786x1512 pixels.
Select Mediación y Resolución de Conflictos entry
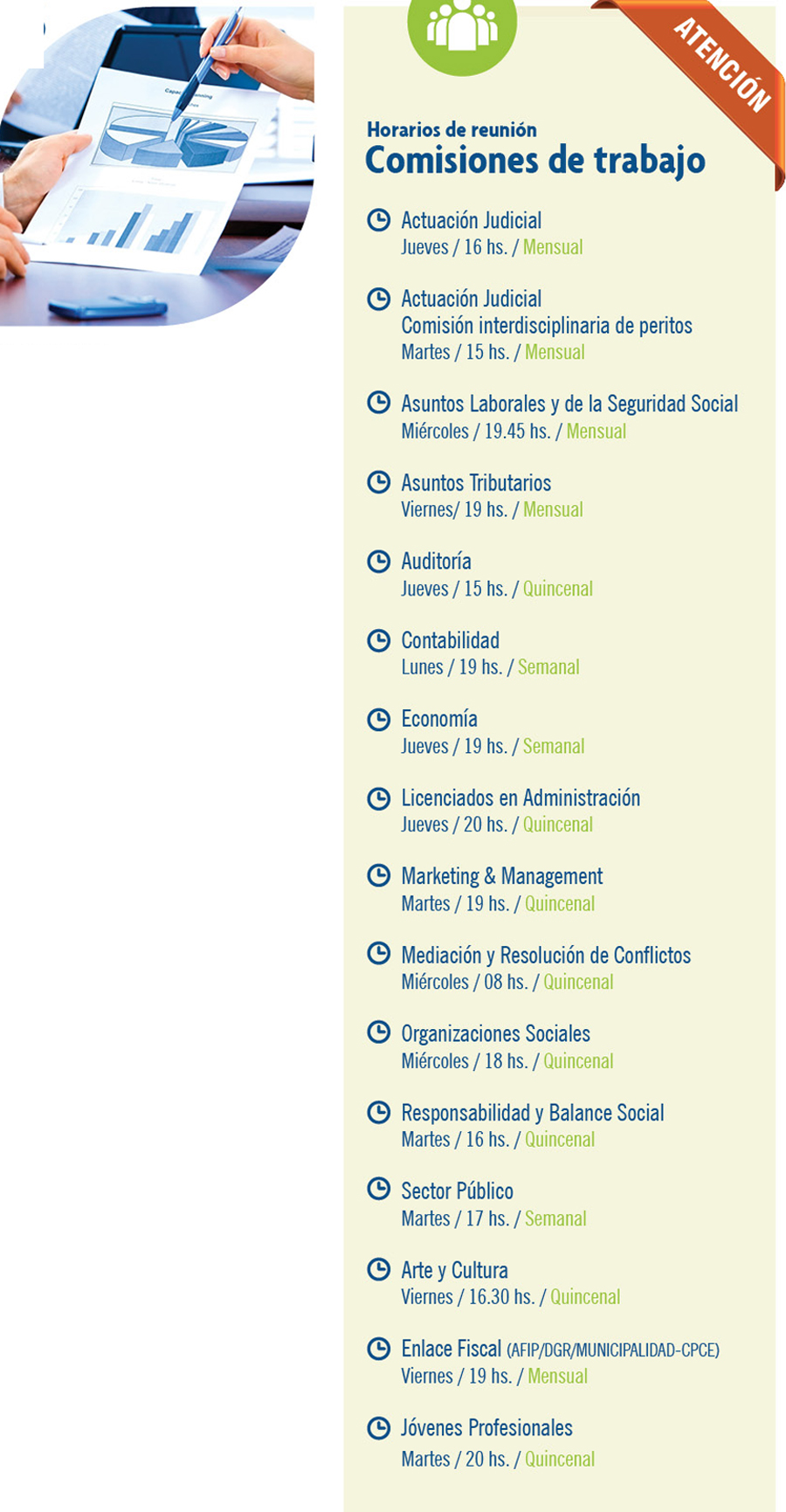(546, 956)
